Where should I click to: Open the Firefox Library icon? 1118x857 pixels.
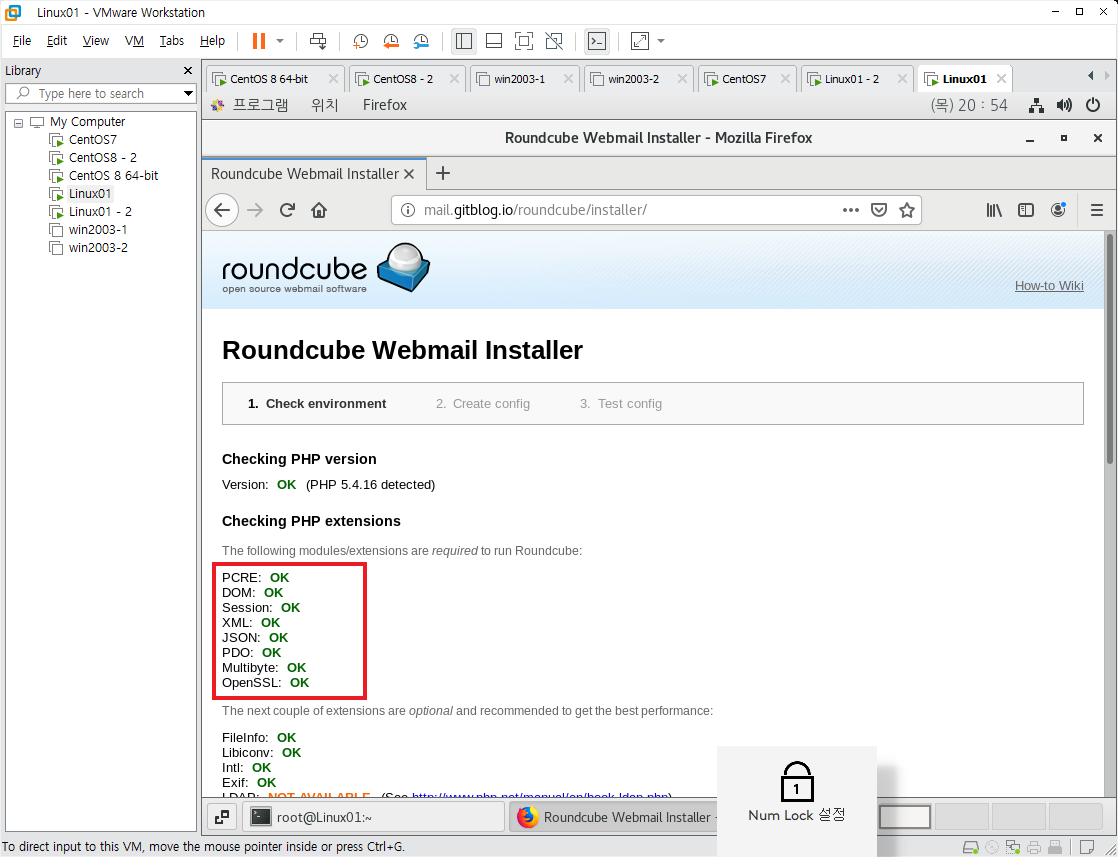(x=994, y=210)
